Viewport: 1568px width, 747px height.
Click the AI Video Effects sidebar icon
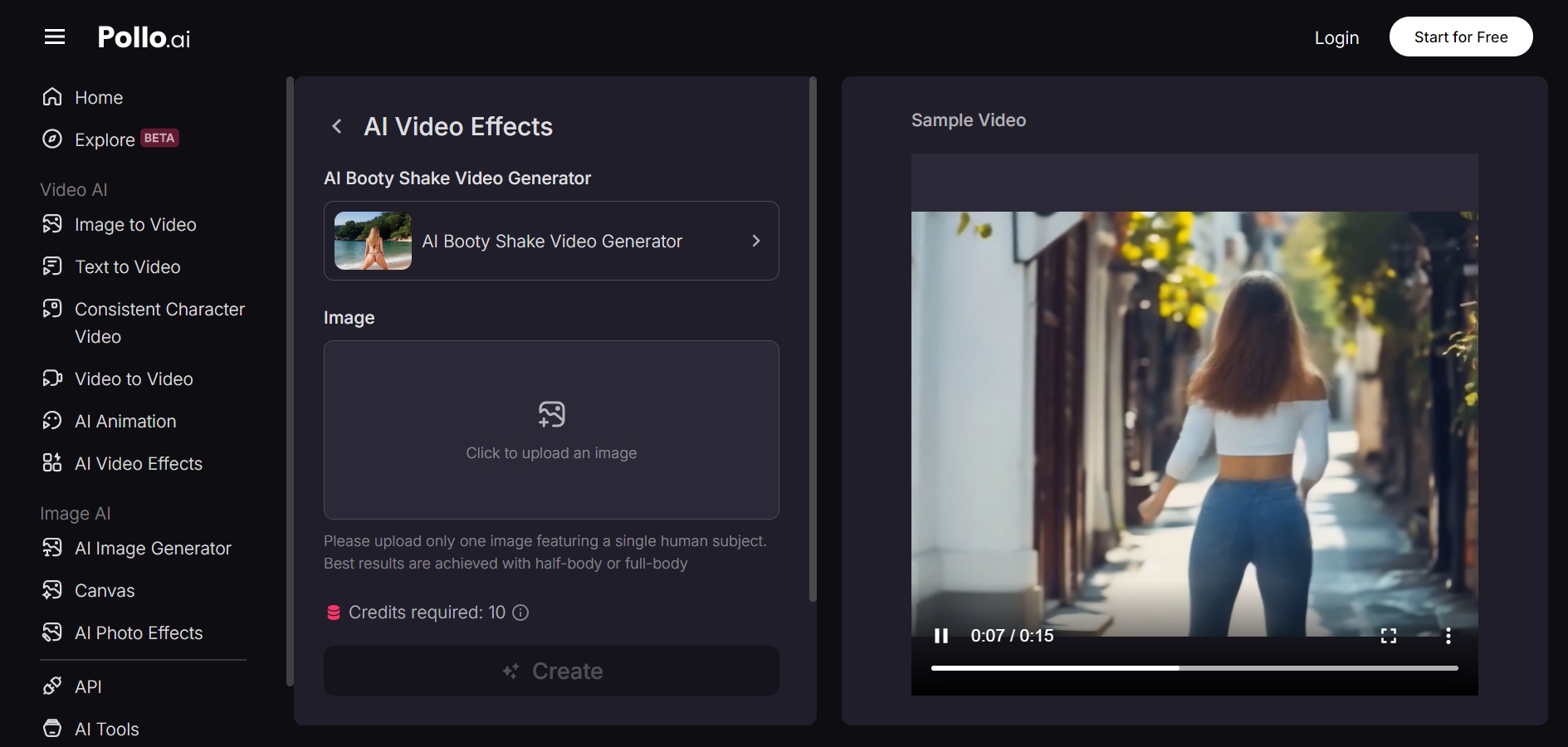tap(52, 463)
